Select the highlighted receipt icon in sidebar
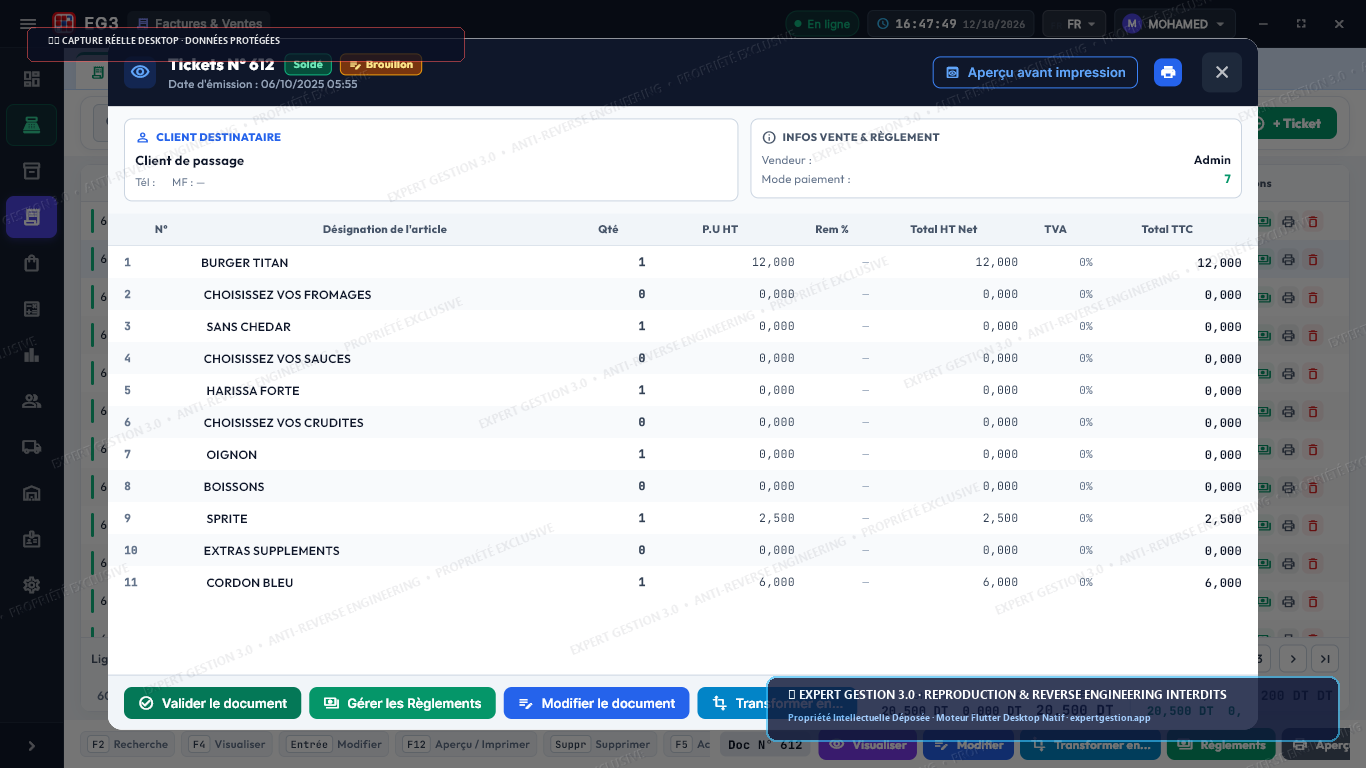Image resolution: width=1366 pixels, height=768 pixels. click(32, 217)
